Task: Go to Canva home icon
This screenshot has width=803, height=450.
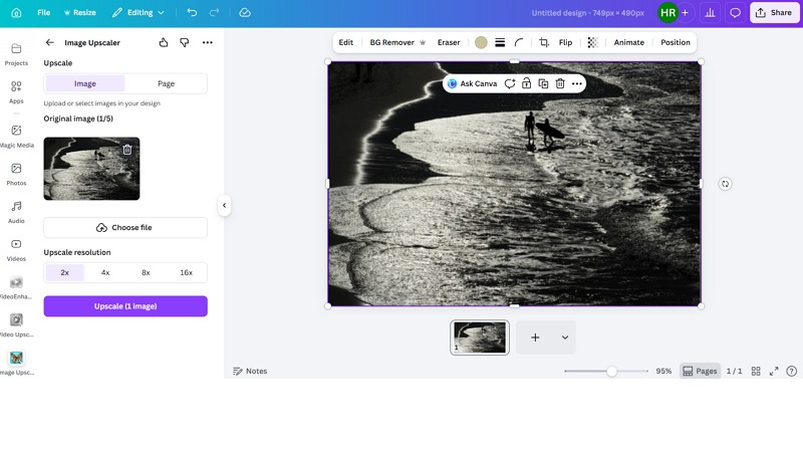Action: point(16,13)
